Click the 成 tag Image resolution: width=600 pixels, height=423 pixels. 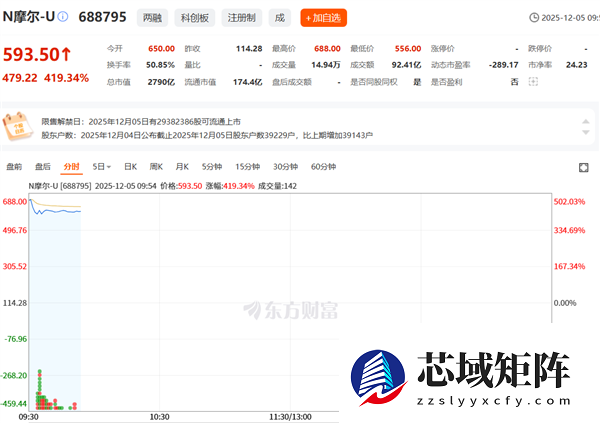[280, 18]
